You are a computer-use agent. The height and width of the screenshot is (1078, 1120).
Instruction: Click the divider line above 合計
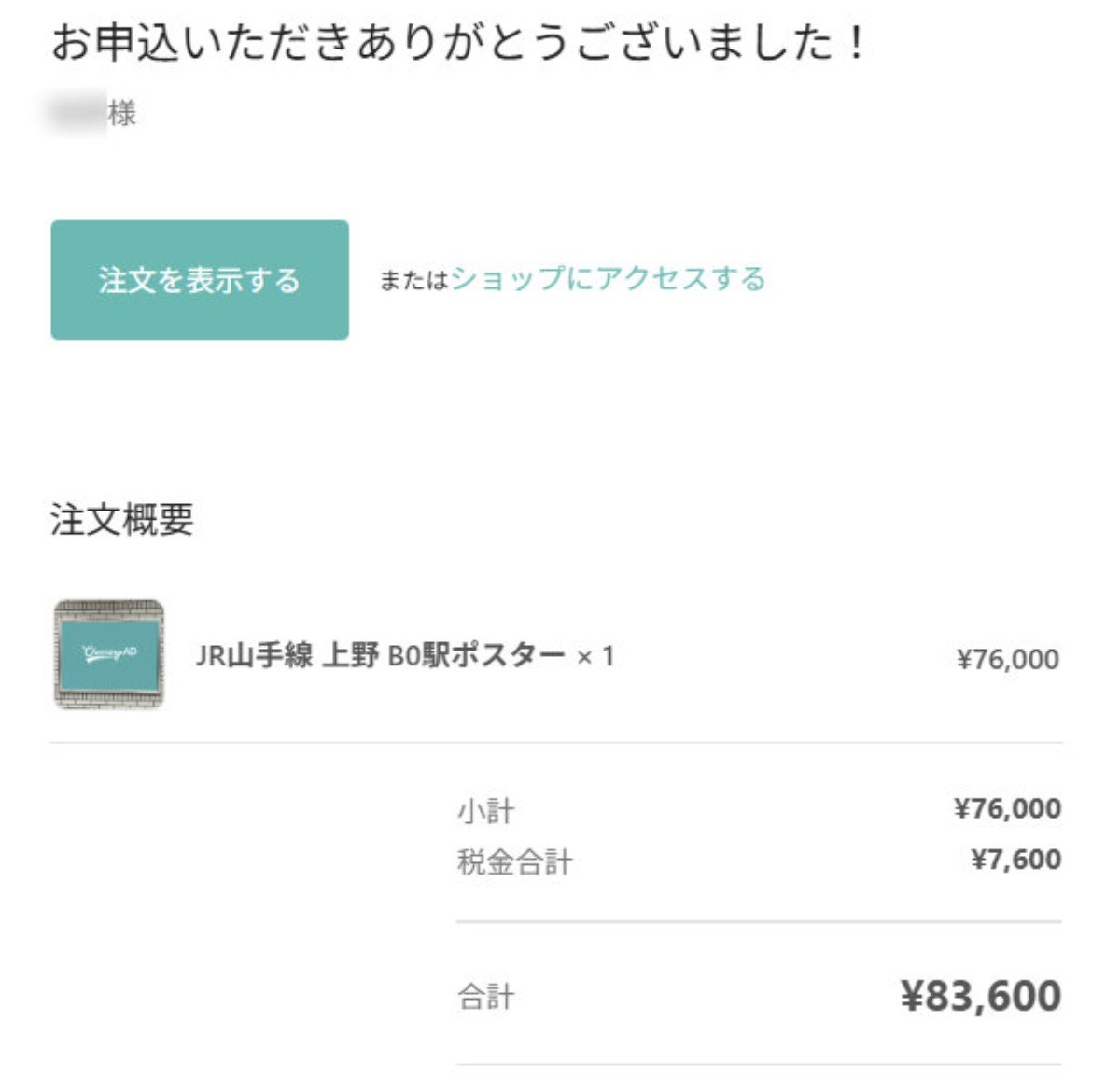tap(758, 921)
